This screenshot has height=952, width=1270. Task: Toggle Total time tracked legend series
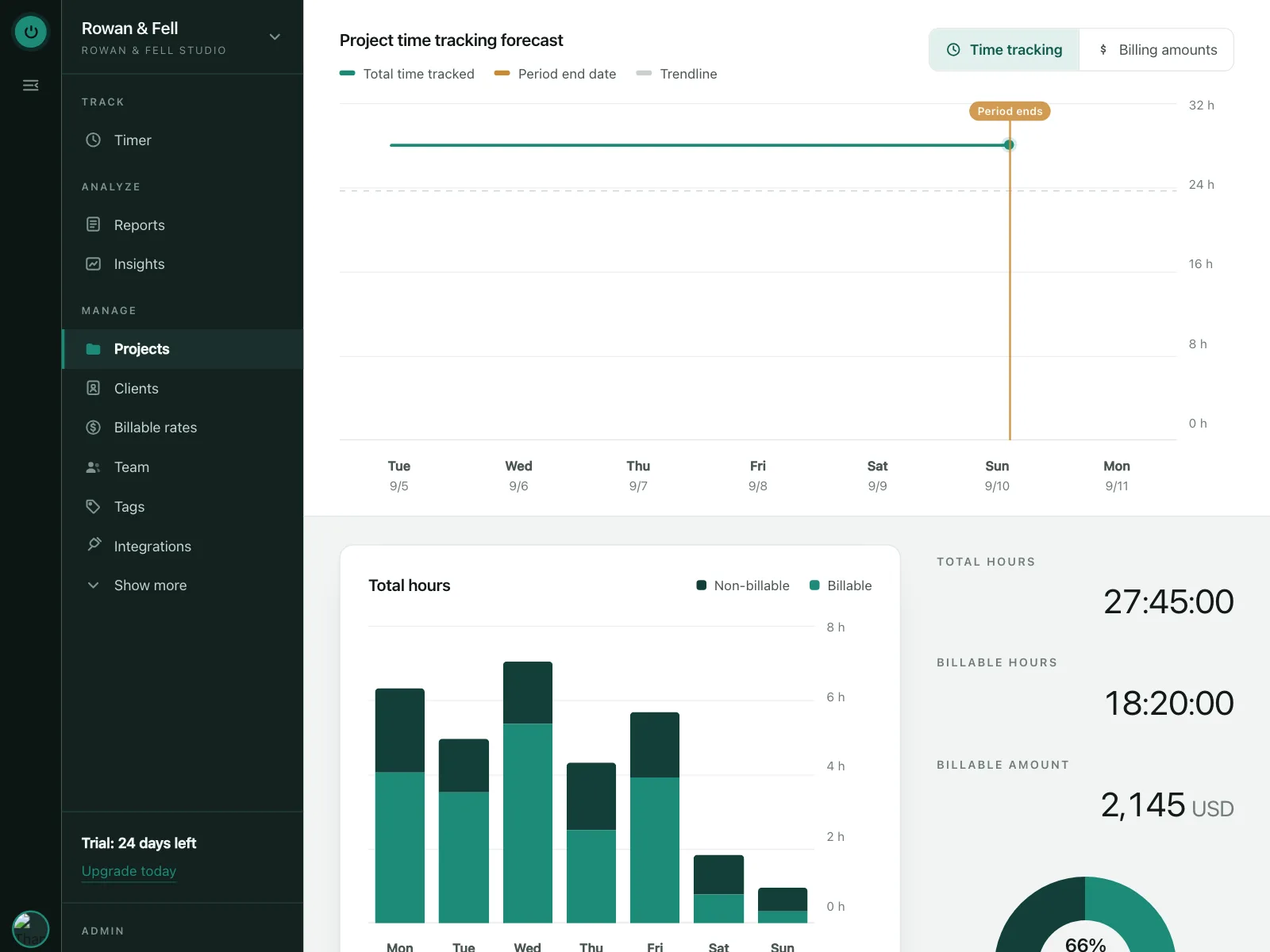click(406, 74)
